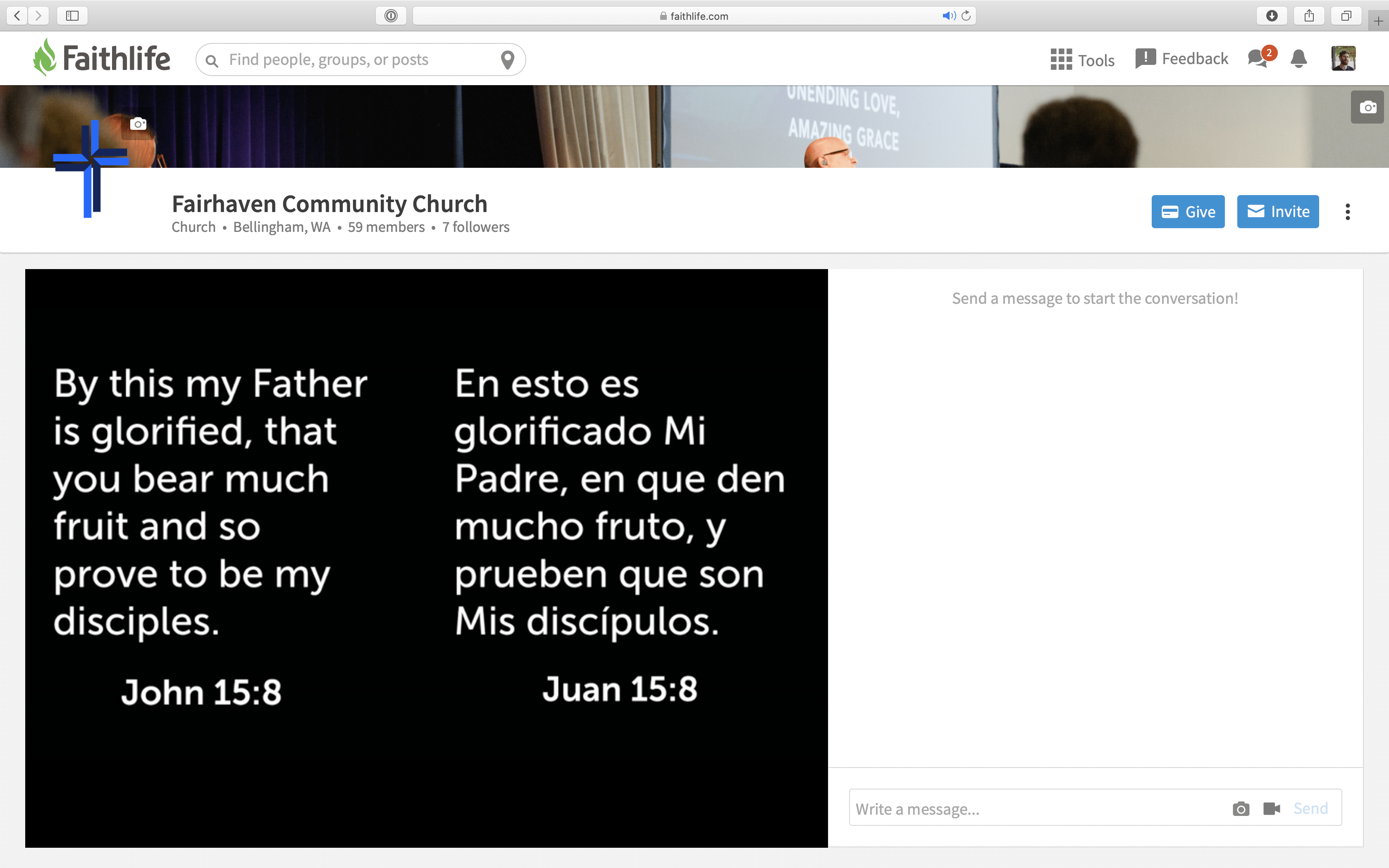The height and width of the screenshot is (868, 1389).
Task: Open the notifications bell
Action: (x=1299, y=59)
